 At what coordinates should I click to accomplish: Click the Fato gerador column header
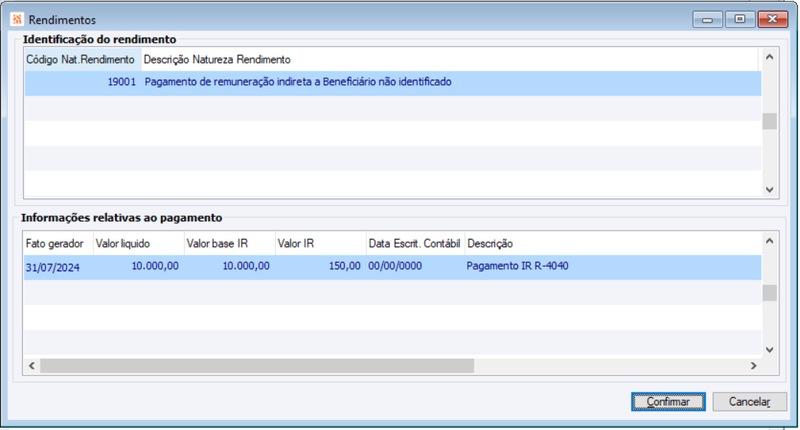58,244
